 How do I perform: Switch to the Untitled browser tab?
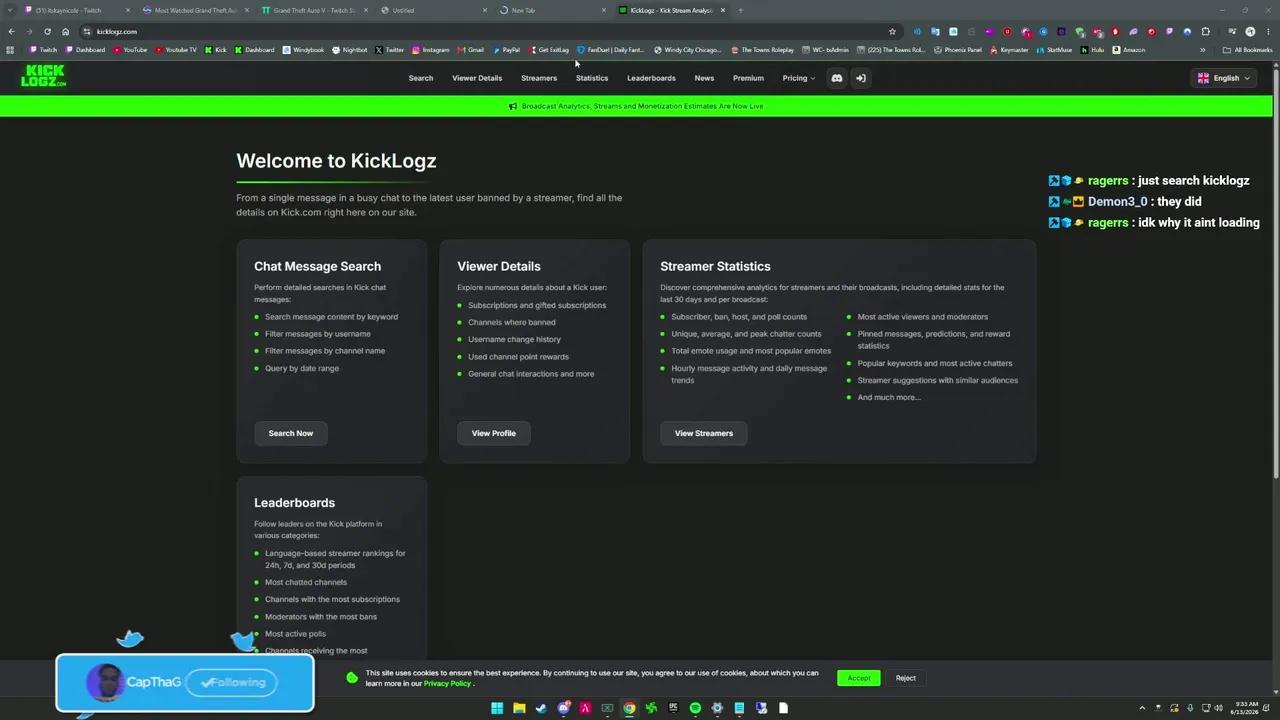432,10
